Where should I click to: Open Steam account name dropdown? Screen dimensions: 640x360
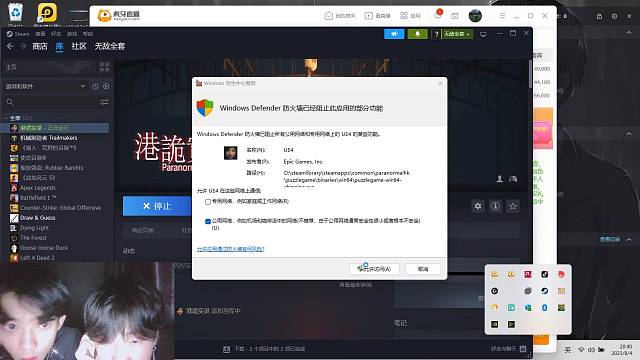tap(457, 34)
